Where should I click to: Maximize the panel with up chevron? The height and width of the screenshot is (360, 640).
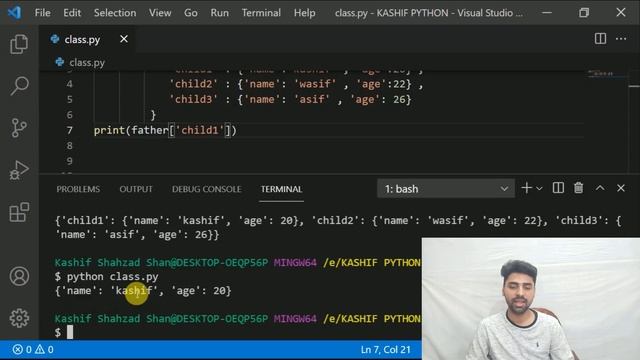(600, 188)
